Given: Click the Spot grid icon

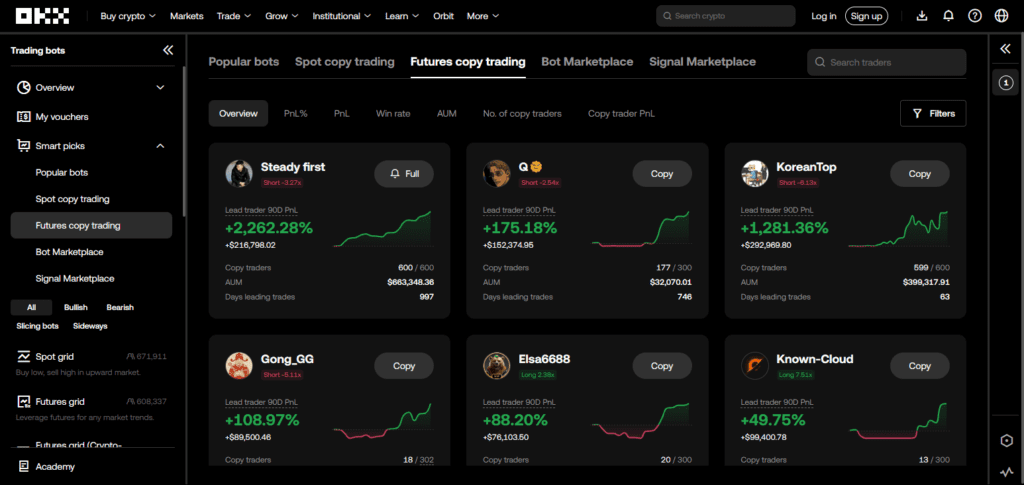Looking at the screenshot, I should pos(24,356).
